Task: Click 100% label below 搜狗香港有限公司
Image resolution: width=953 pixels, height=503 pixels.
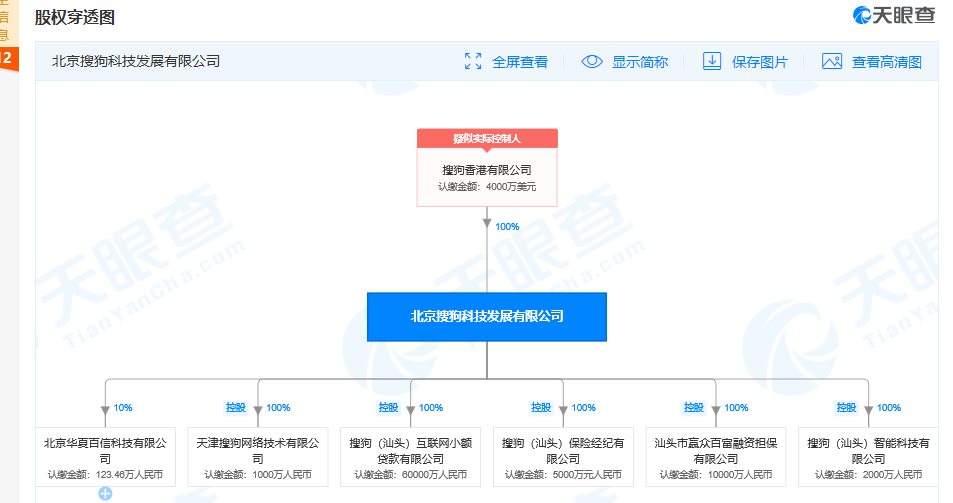Action: [x=507, y=227]
